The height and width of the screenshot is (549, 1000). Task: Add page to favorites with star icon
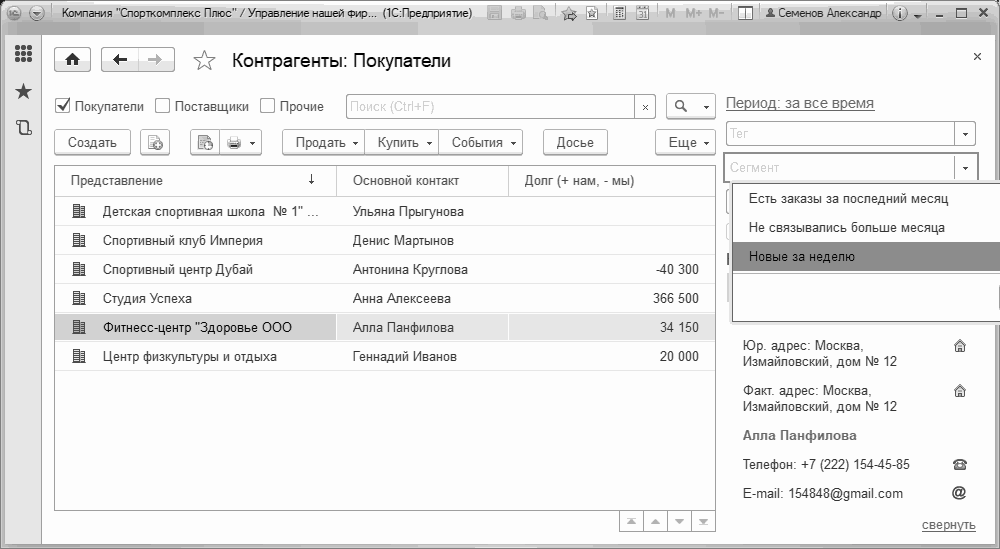click(x=204, y=61)
